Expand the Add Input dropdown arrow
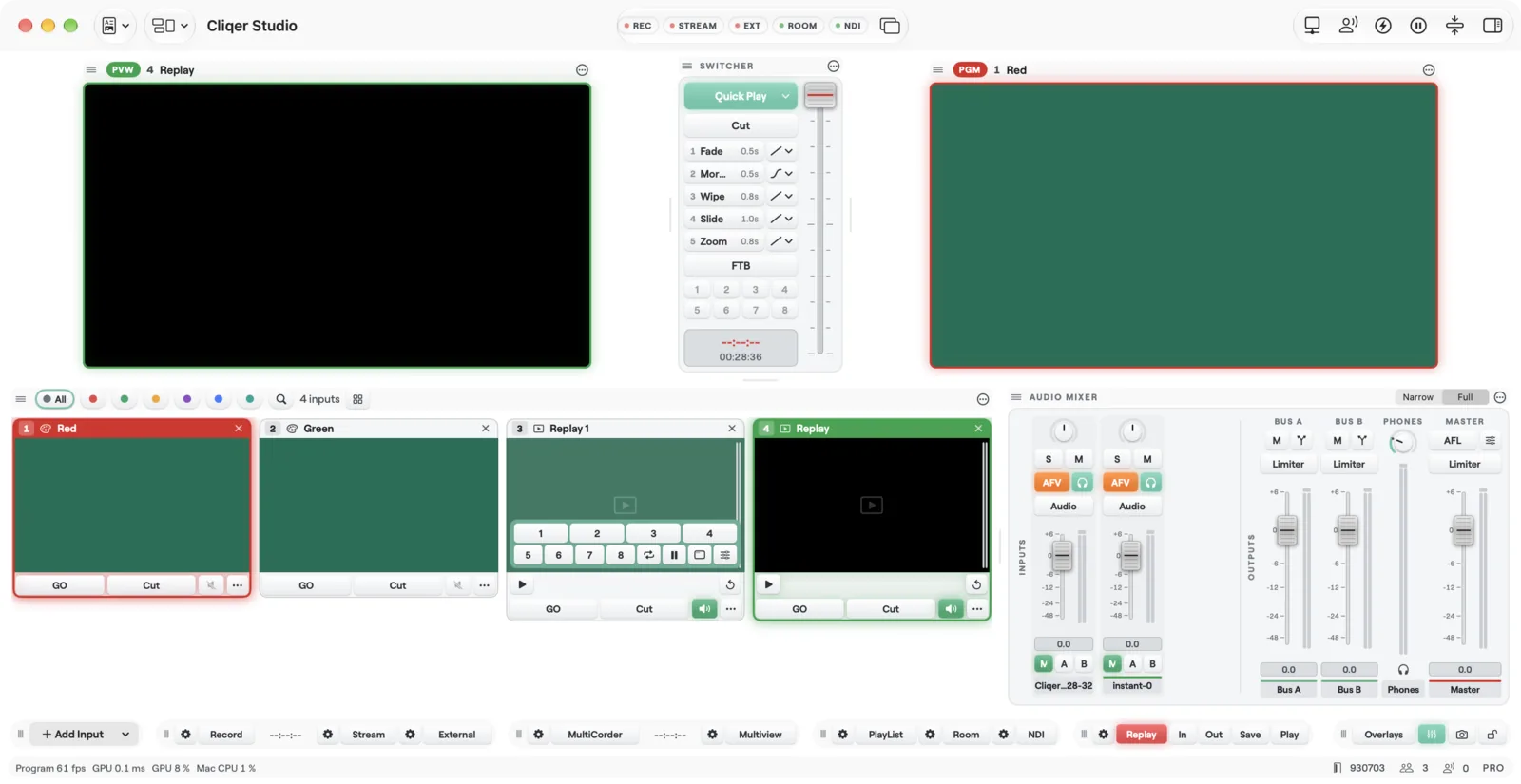The height and width of the screenshot is (784, 1521). point(125,735)
